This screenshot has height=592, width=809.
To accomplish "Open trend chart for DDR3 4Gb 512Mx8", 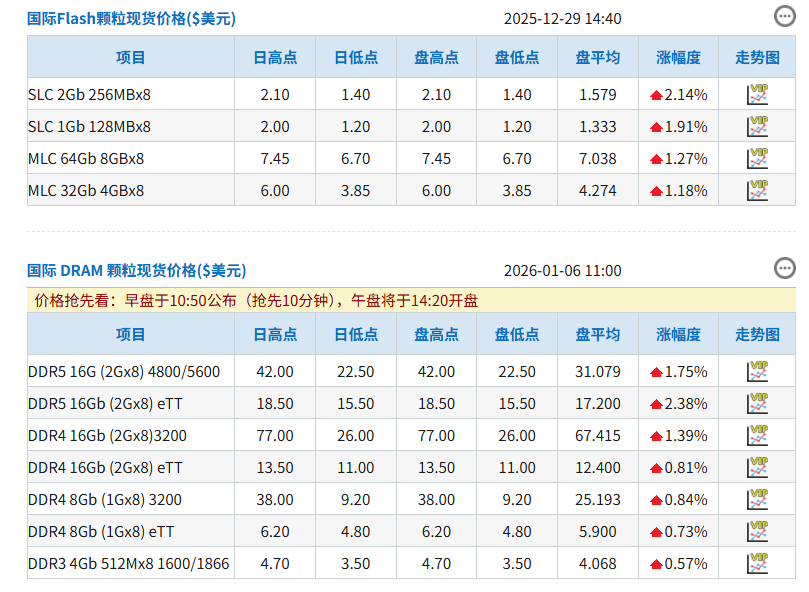I will tap(757, 563).
